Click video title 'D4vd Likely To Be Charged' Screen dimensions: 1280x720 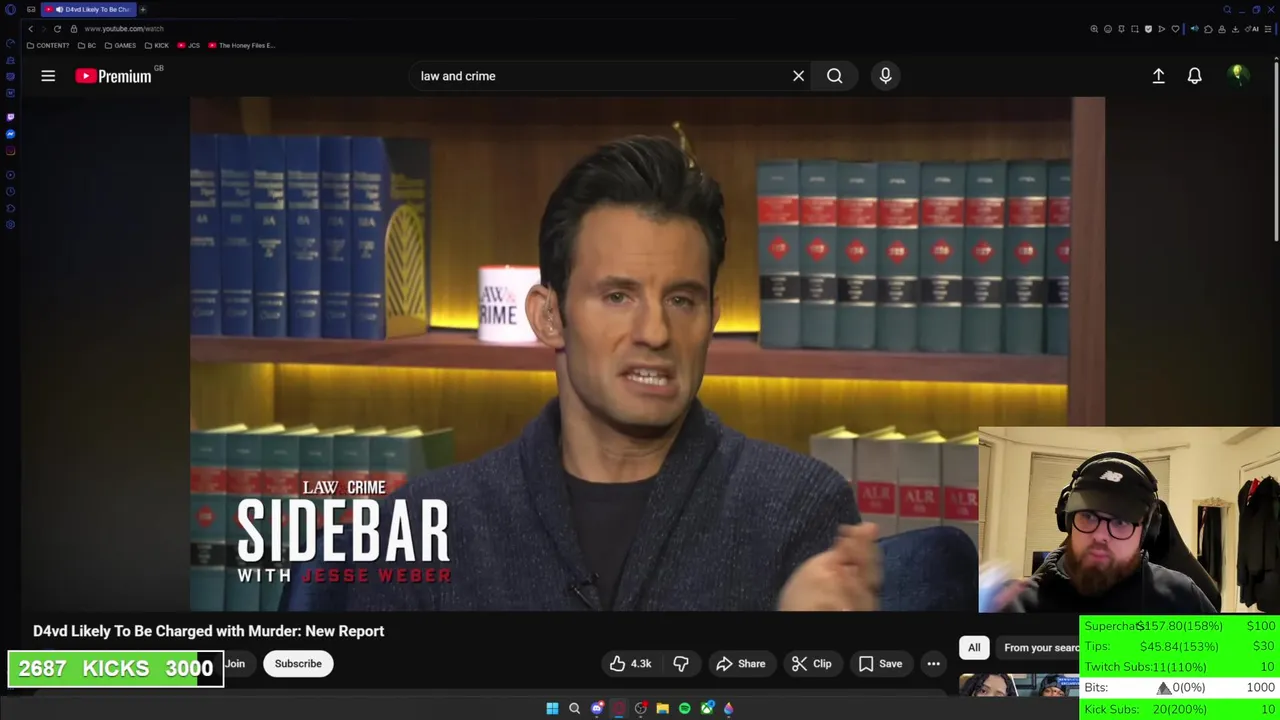pyautogui.click(x=208, y=631)
